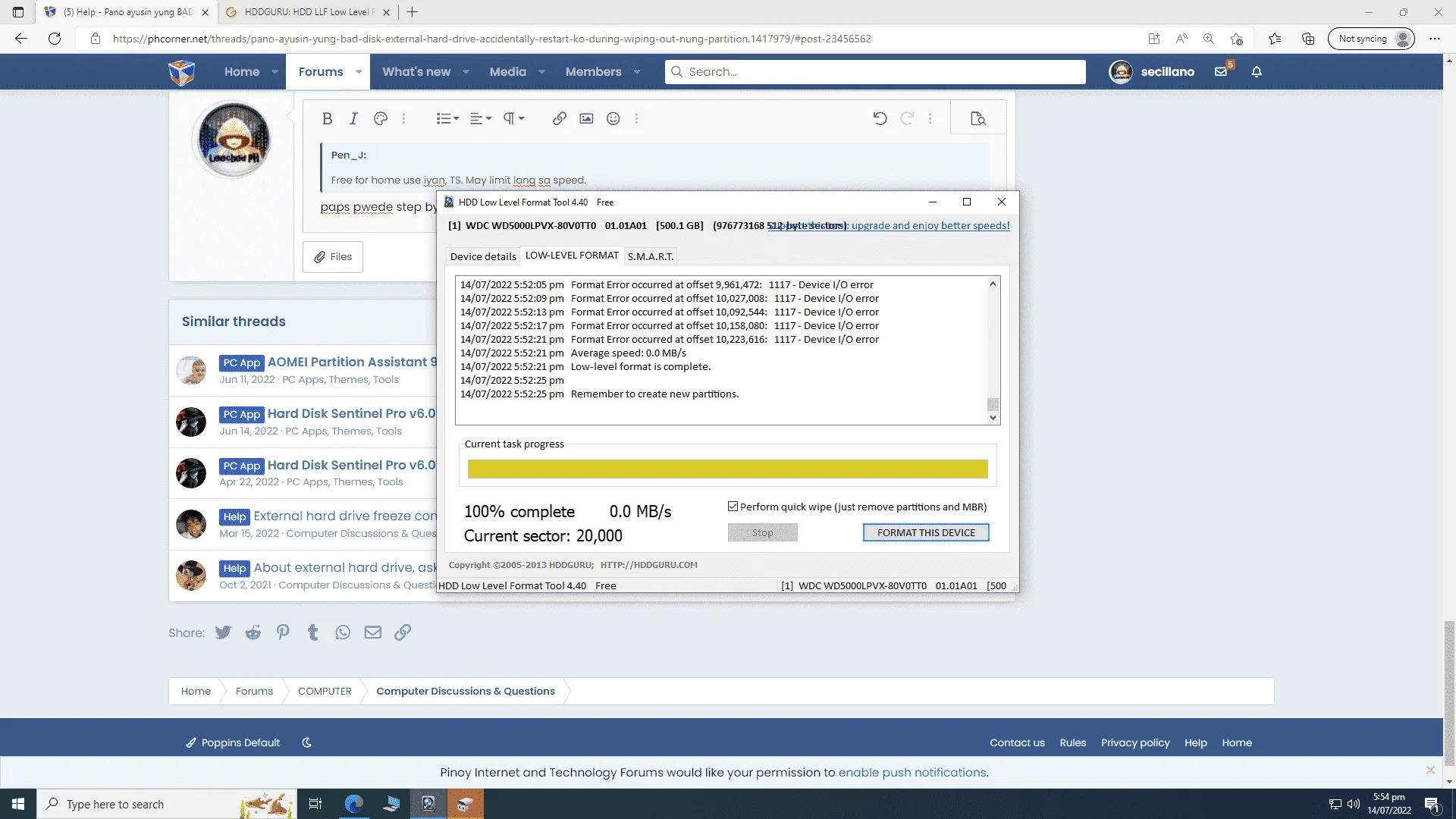Viewport: 1456px width, 819px height.
Task: Toggle the dark mode moon icon in footer
Action: pos(307,743)
